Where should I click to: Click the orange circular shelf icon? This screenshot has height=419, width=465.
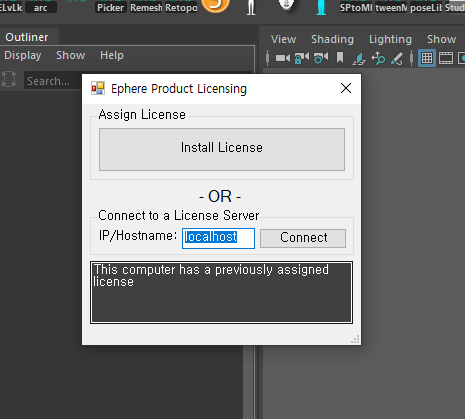tap(216, 5)
